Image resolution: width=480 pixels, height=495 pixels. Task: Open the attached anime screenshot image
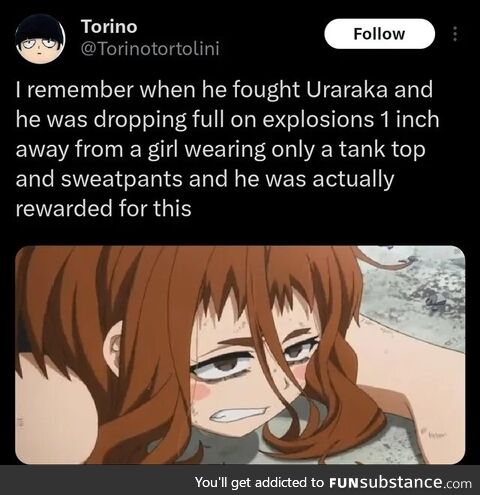point(240,355)
